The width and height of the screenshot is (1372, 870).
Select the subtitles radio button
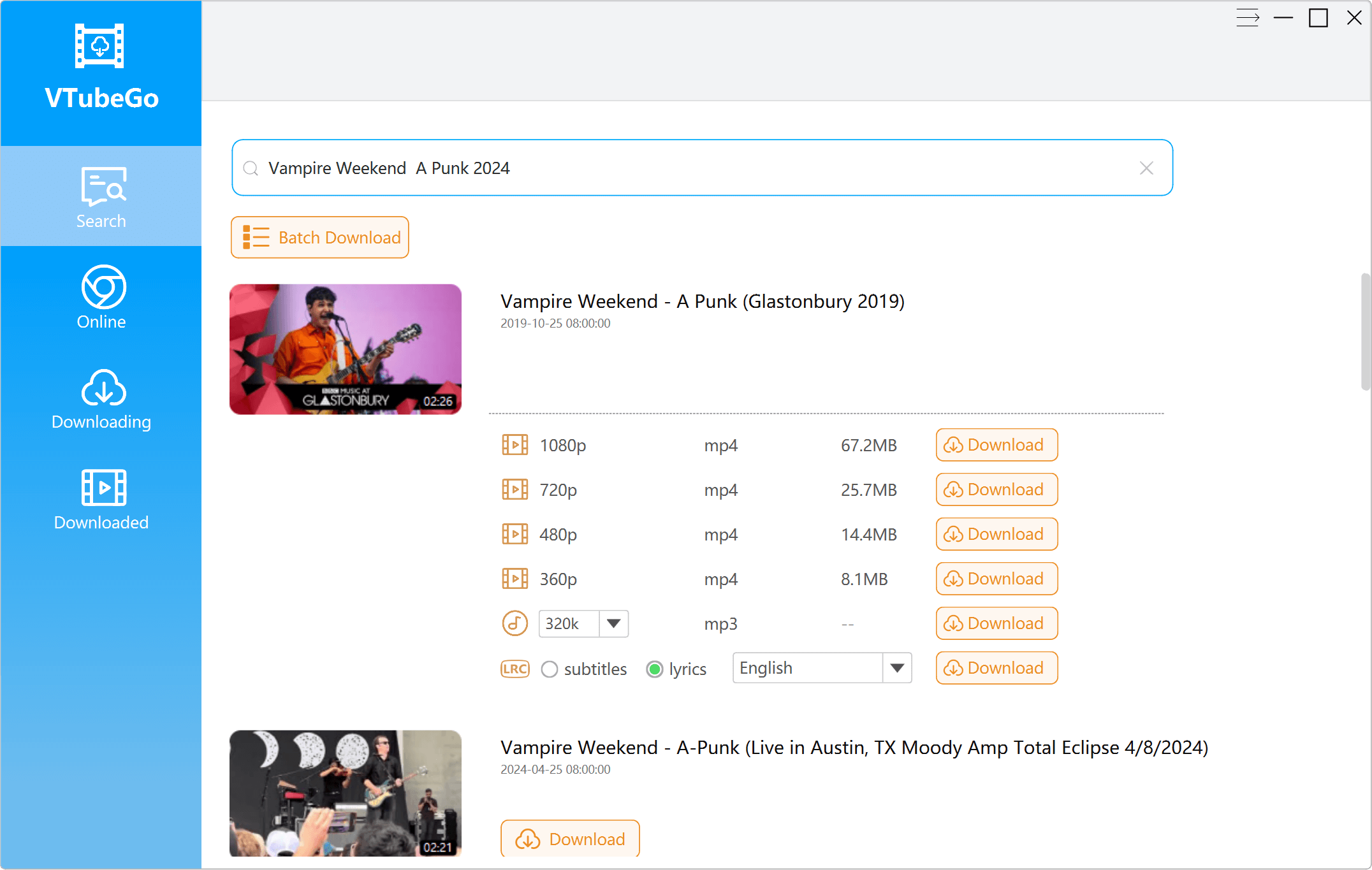point(549,669)
